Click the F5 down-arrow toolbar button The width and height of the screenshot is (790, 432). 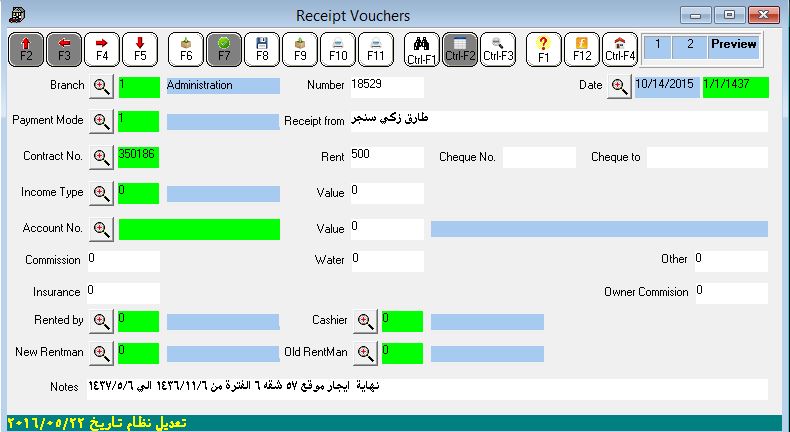pos(140,48)
